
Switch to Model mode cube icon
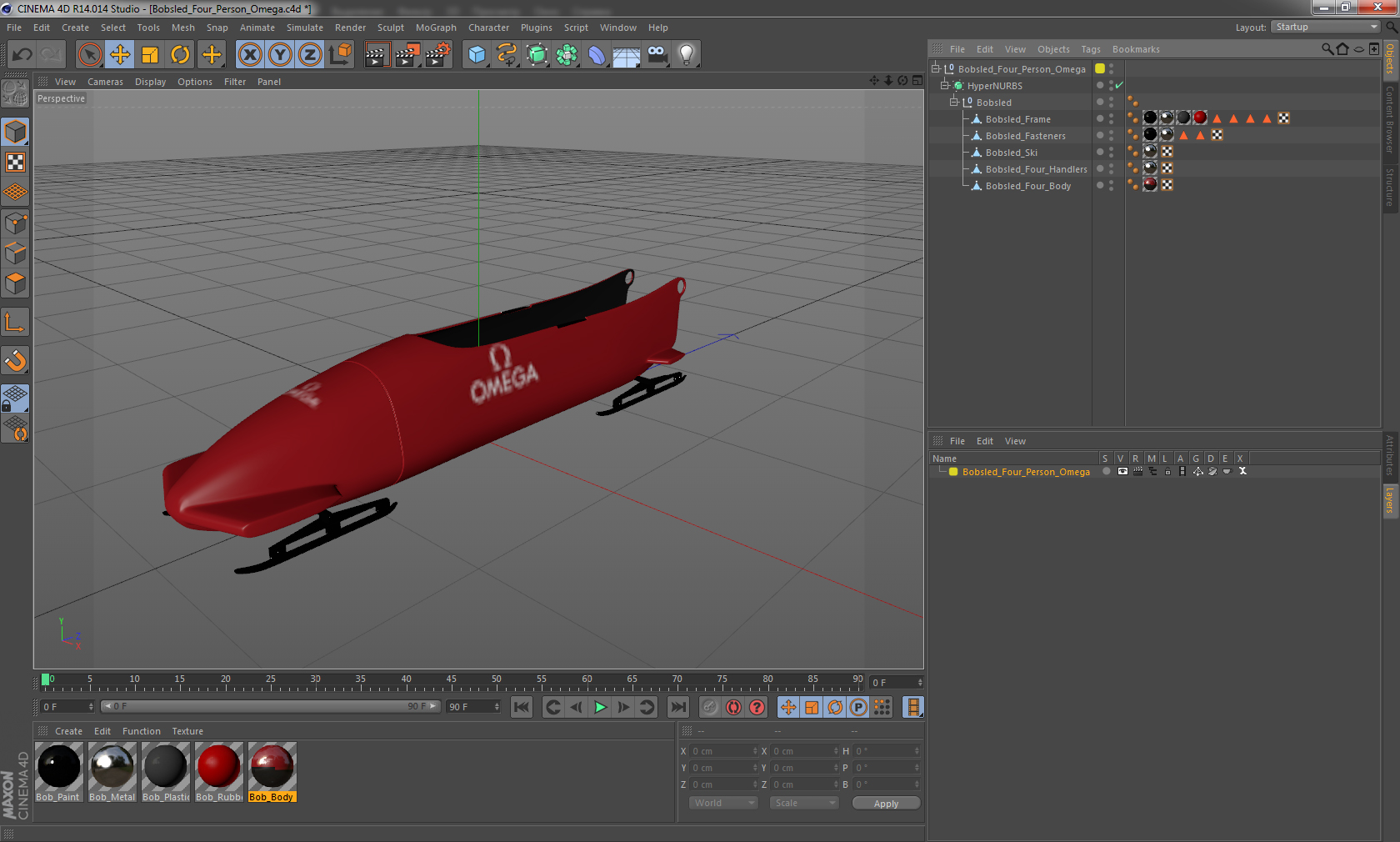pos(15,132)
